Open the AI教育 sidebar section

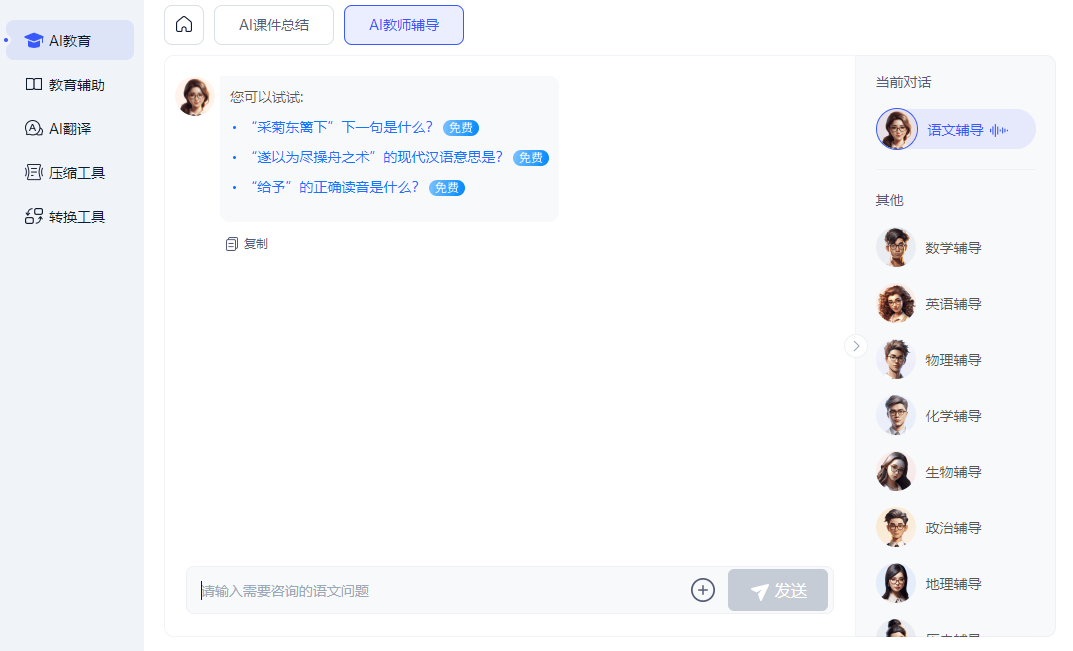[70, 41]
